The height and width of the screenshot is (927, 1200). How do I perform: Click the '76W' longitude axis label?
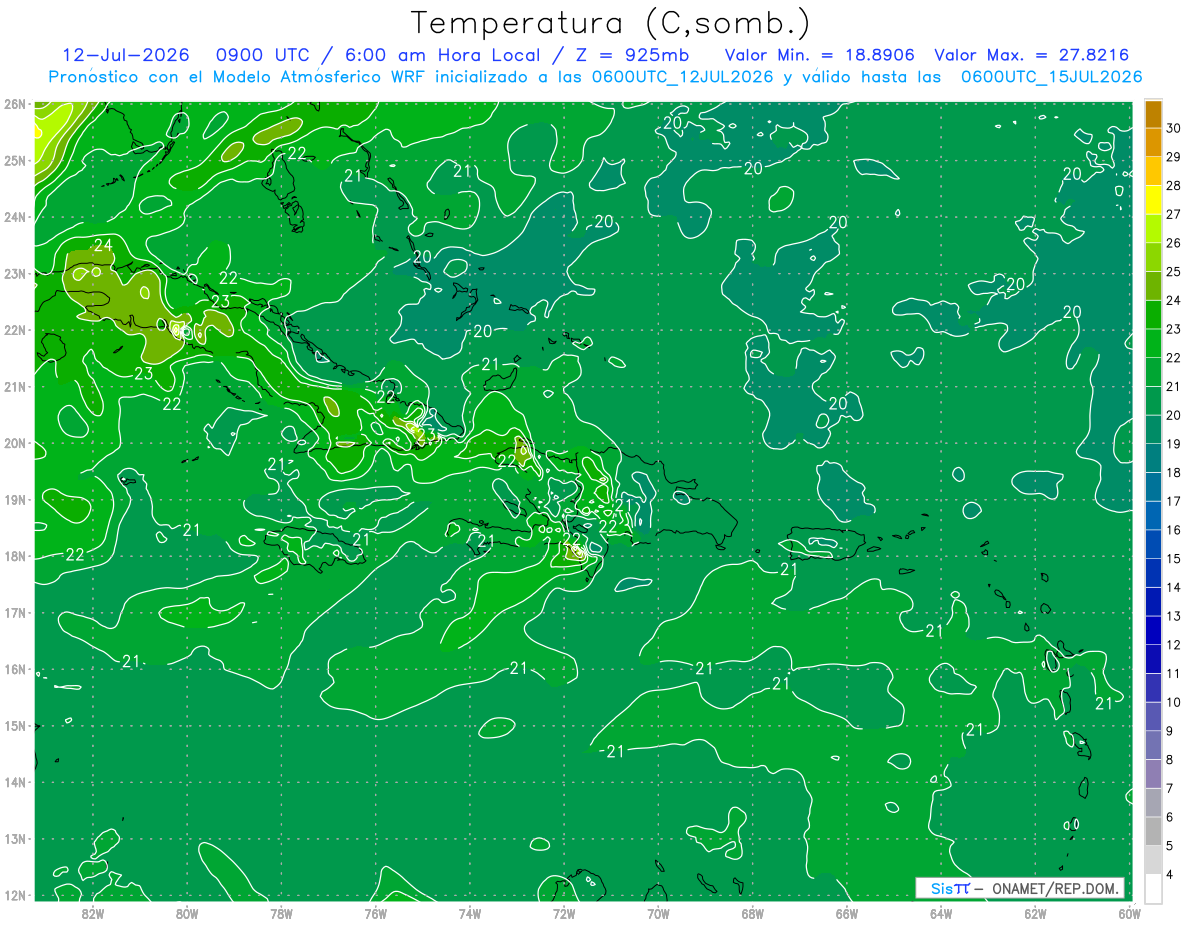[x=375, y=914]
